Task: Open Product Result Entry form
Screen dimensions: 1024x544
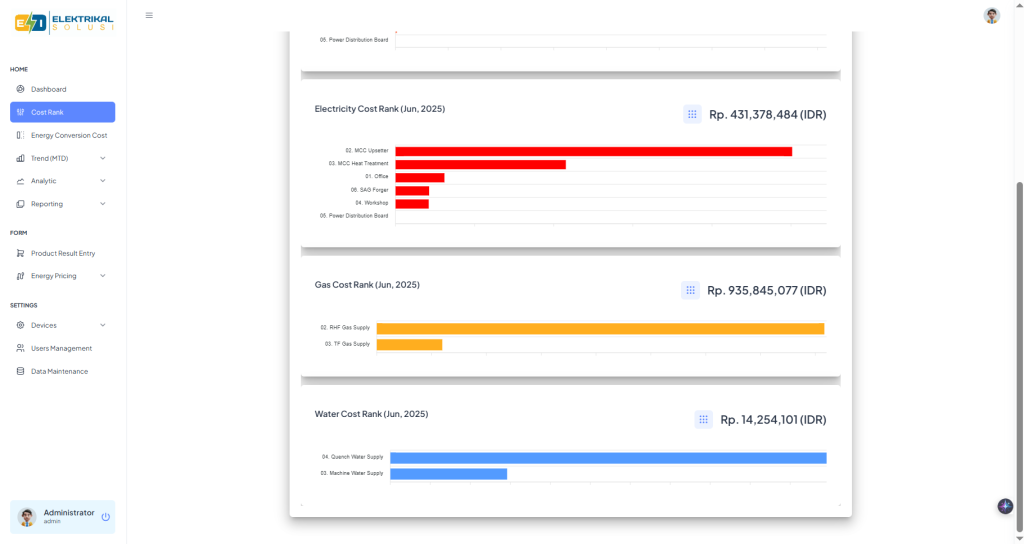Action: [x=62, y=253]
